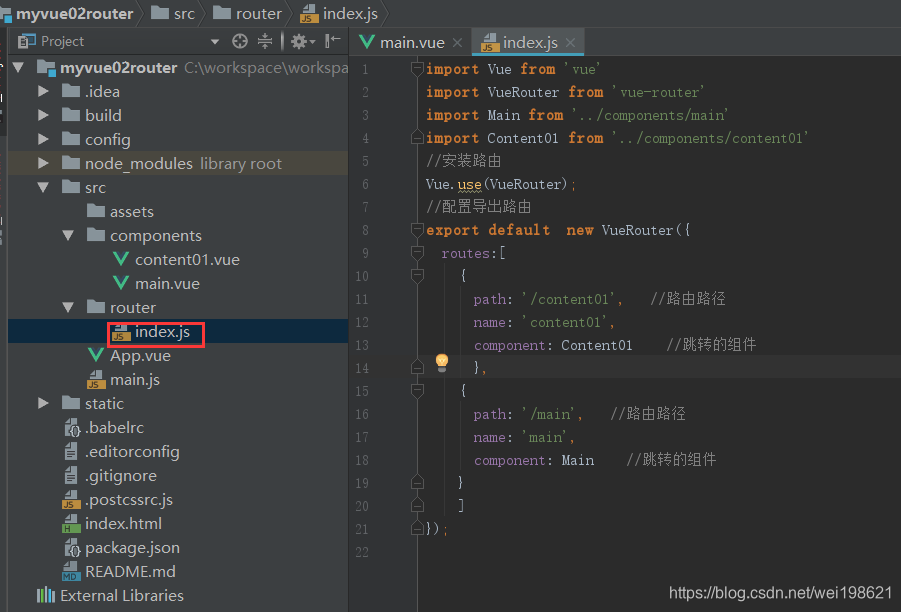Click the intention lightbulb icon on line 14

[x=441, y=363]
